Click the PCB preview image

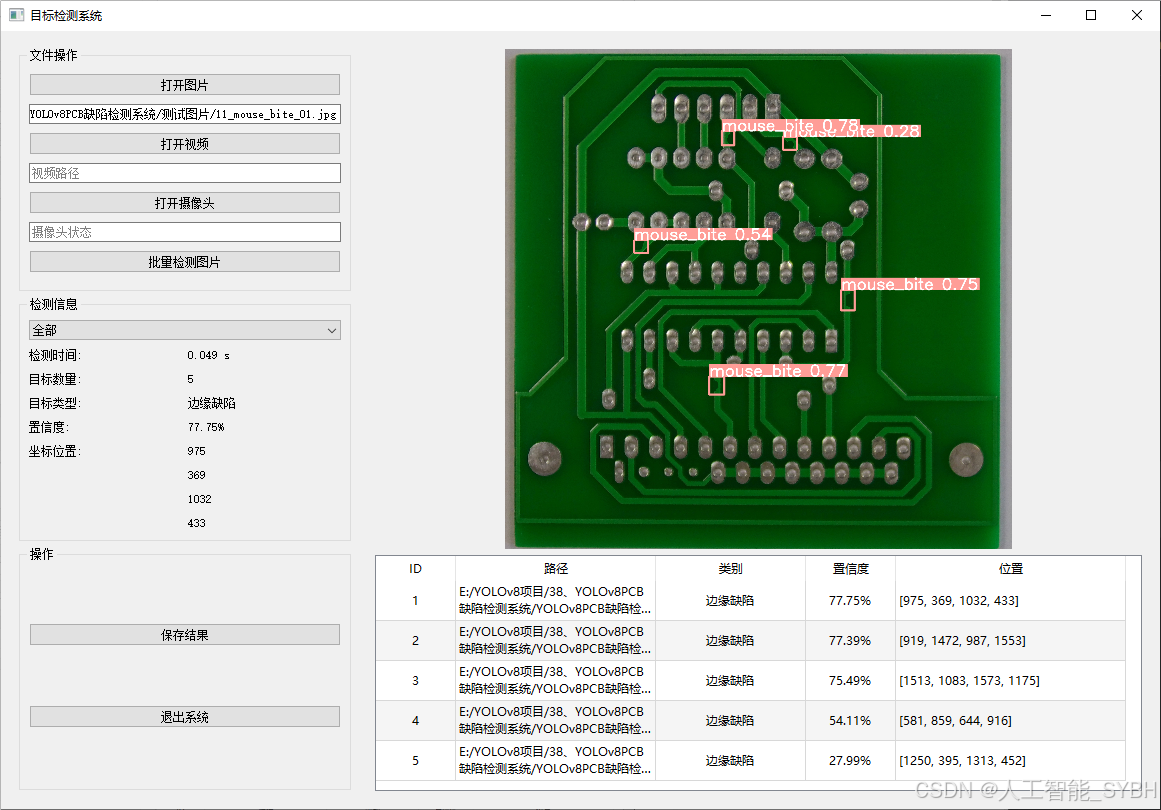tap(759, 297)
